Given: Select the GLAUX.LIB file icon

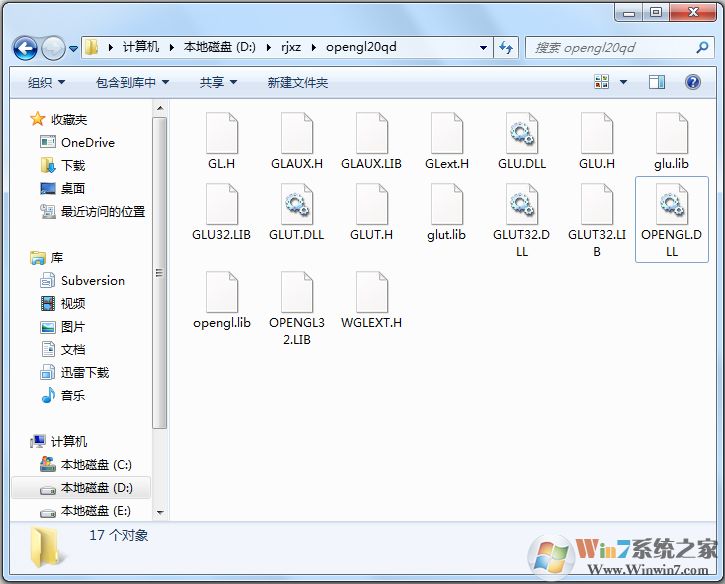Looking at the screenshot, I should click(x=372, y=133).
